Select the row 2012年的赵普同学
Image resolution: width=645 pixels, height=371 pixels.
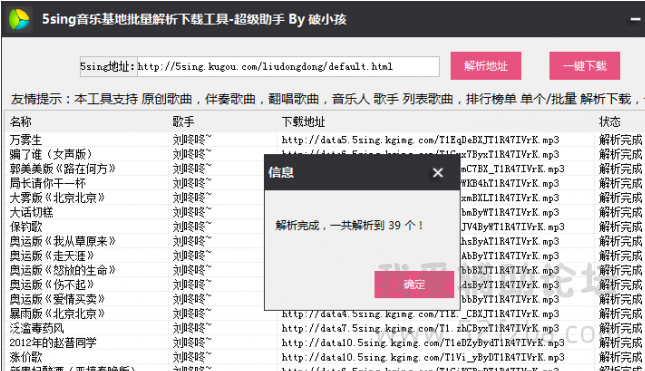coord(322,343)
